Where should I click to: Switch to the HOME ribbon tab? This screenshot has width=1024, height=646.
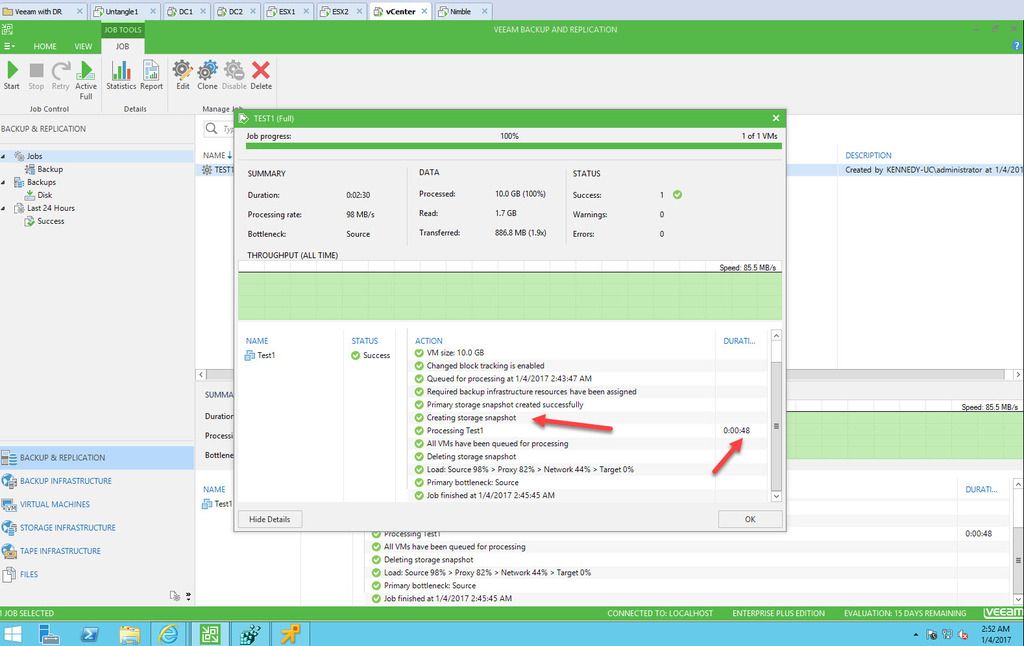click(x=45, y=46)
